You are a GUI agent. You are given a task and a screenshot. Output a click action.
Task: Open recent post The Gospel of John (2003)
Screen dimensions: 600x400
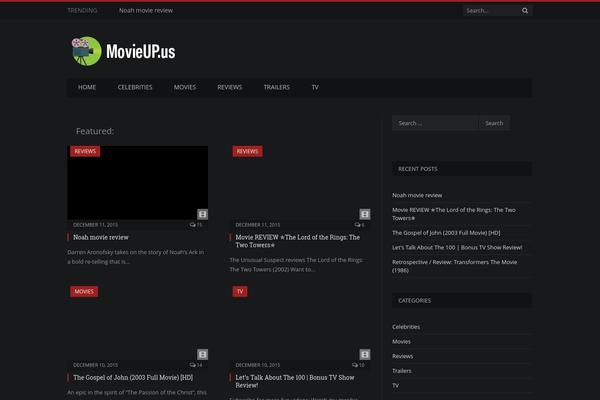[446, 233]
